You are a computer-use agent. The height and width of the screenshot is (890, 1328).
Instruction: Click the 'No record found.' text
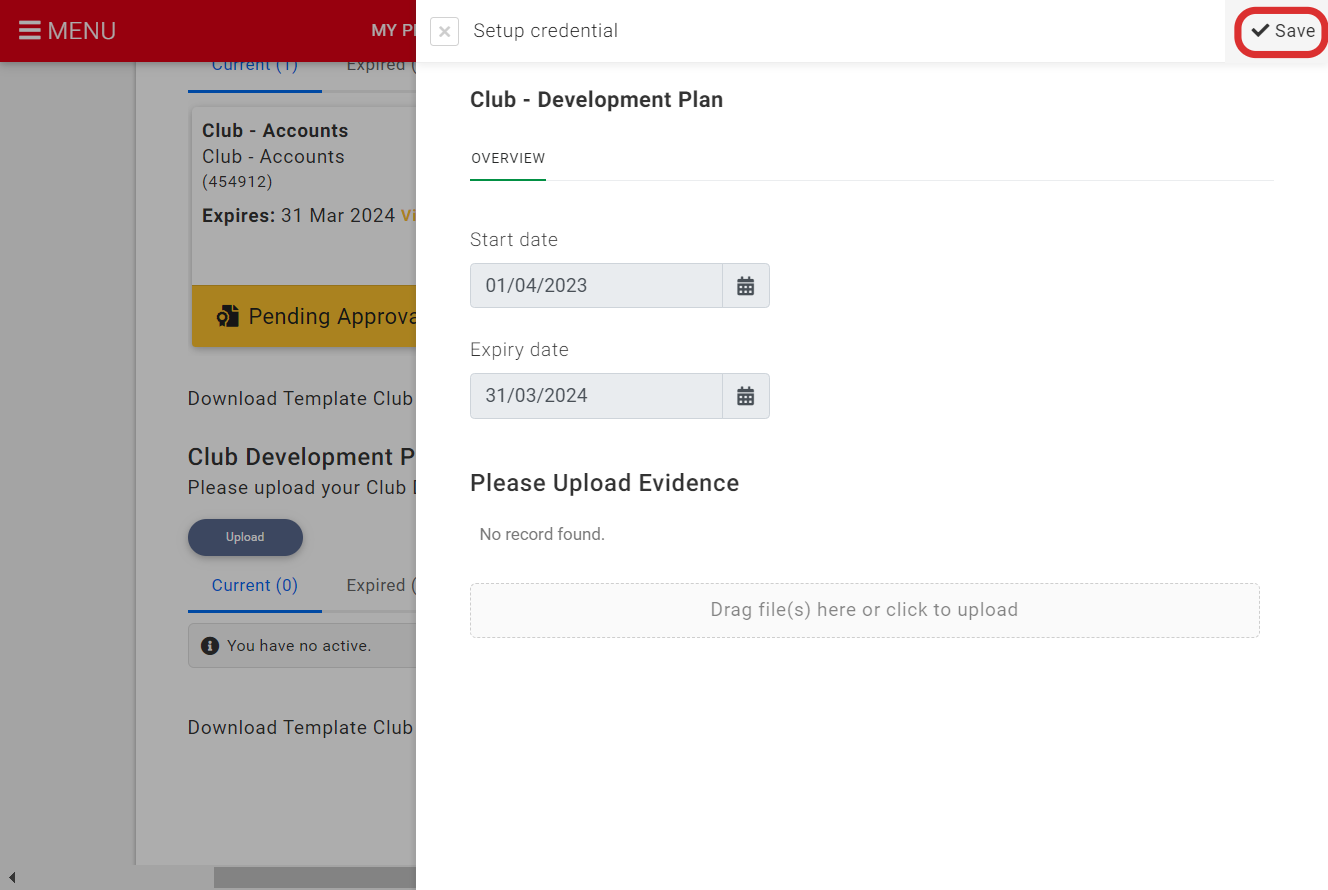tap(542, 535)
